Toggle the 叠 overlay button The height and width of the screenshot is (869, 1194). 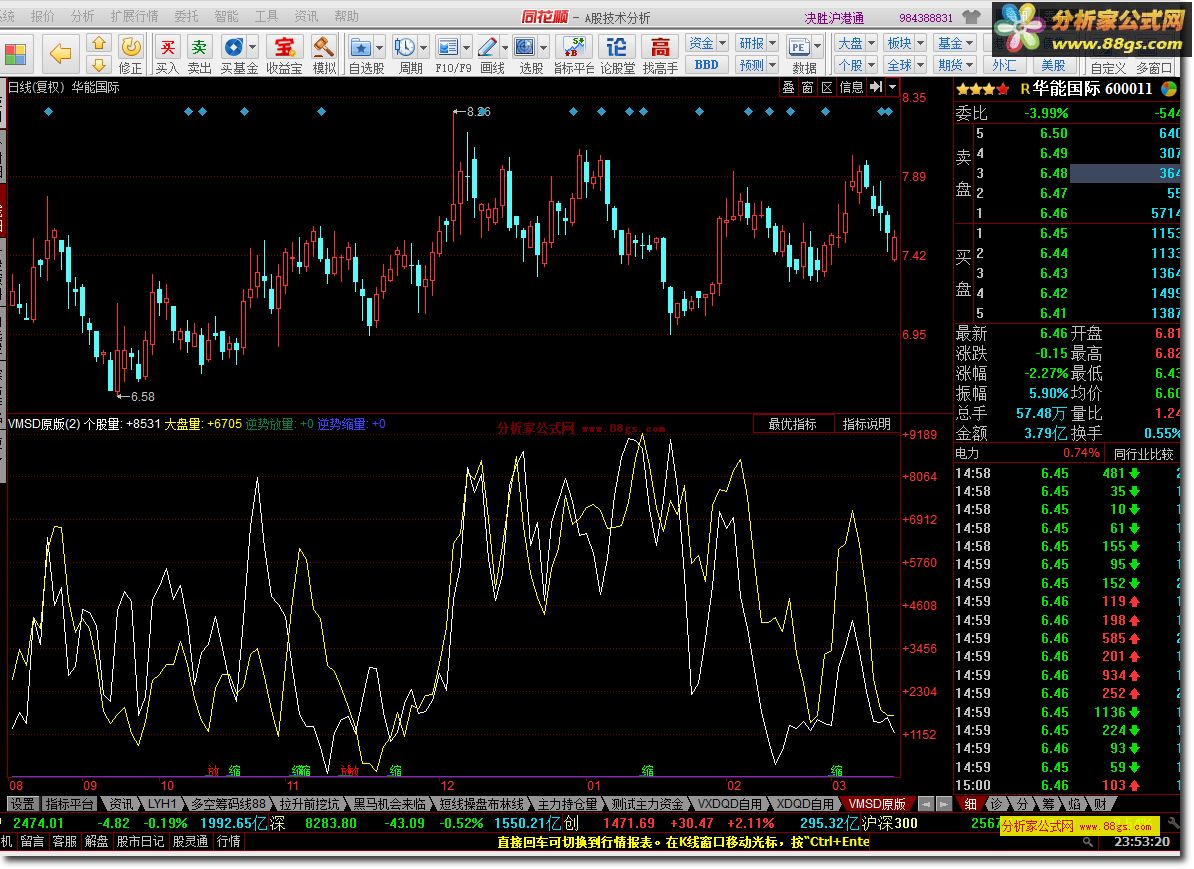coord(788,88)
